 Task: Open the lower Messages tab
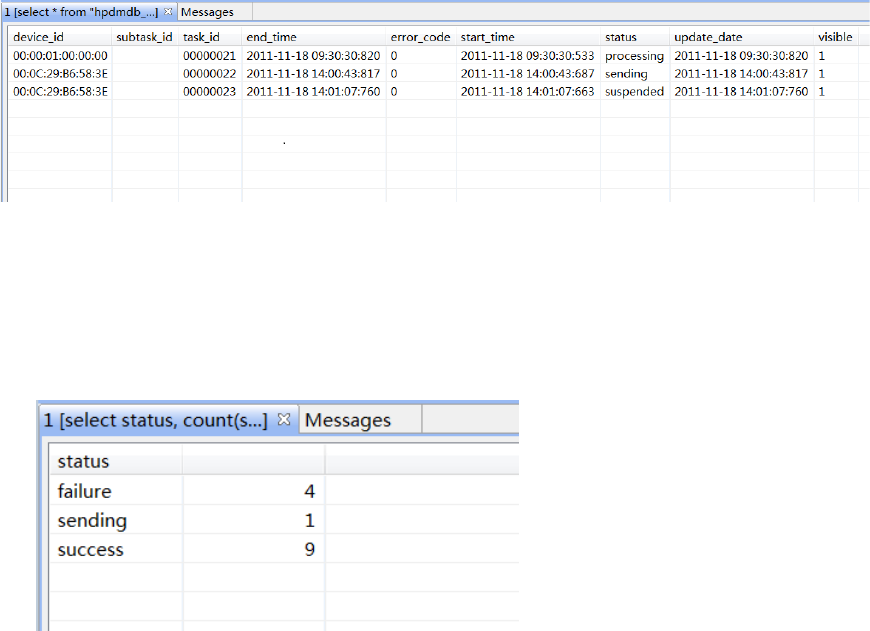pos(347,420)
